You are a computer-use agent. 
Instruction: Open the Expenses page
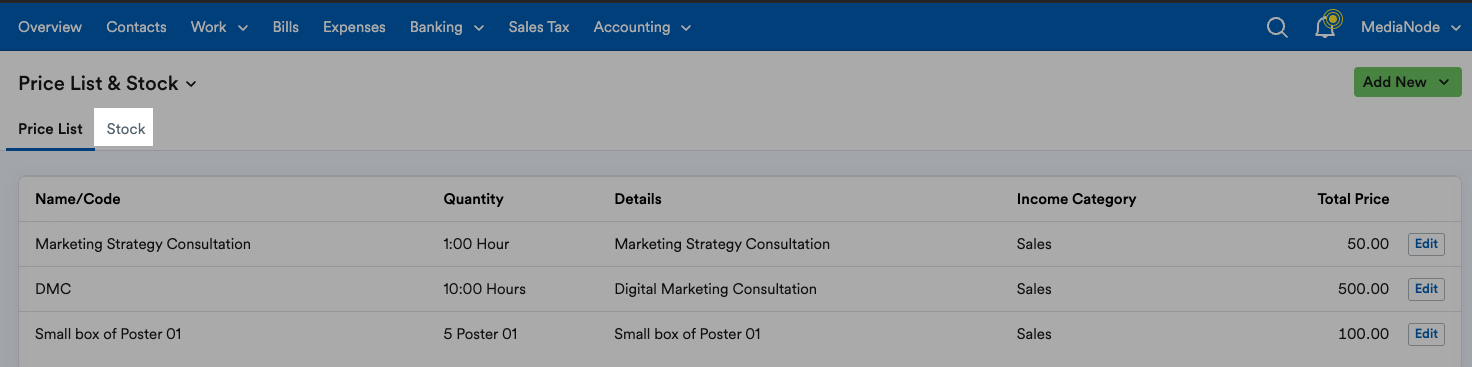click(x=354, y=27)
